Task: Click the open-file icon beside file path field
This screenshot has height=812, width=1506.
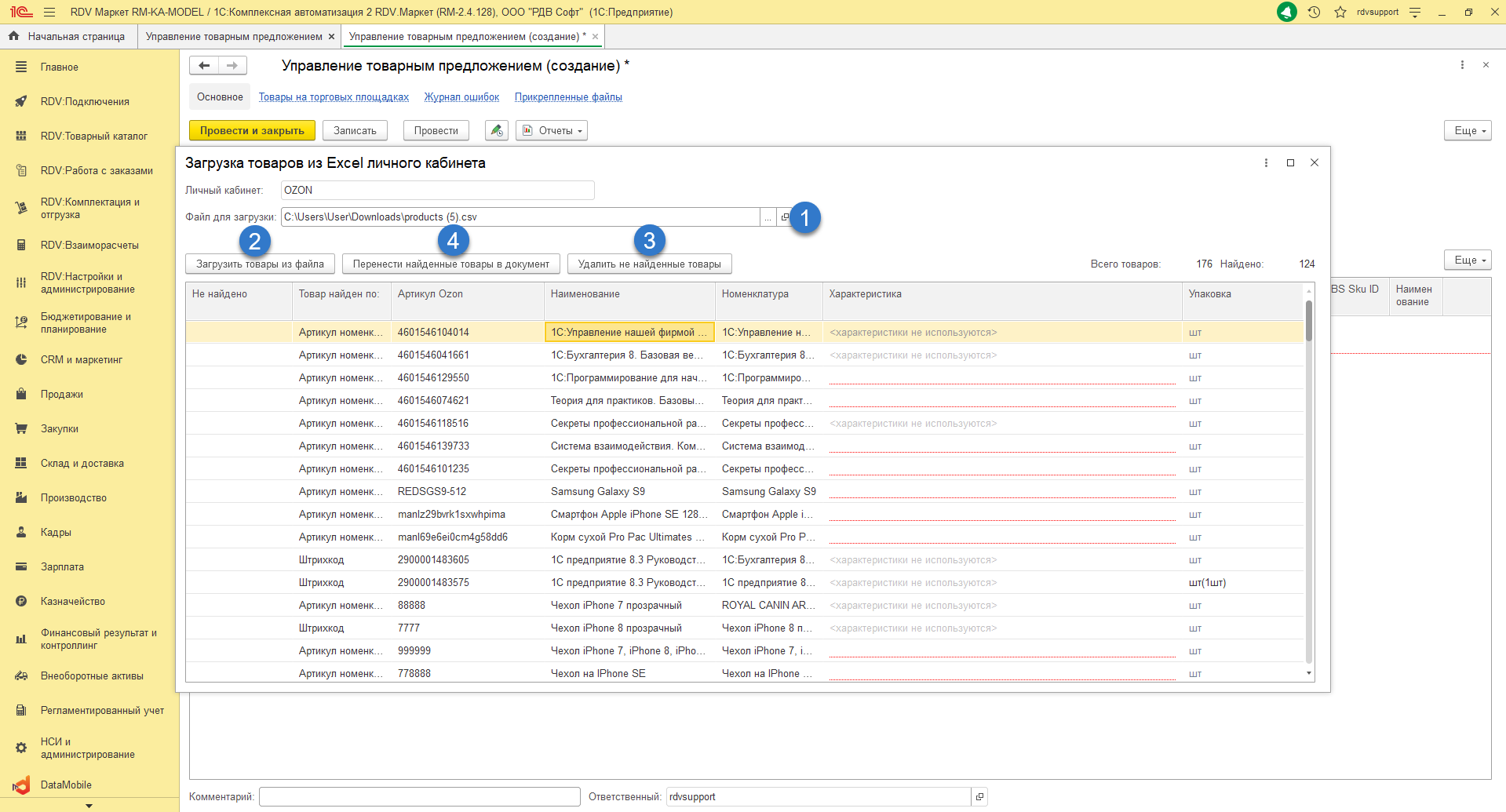Action: click(785, 217)
